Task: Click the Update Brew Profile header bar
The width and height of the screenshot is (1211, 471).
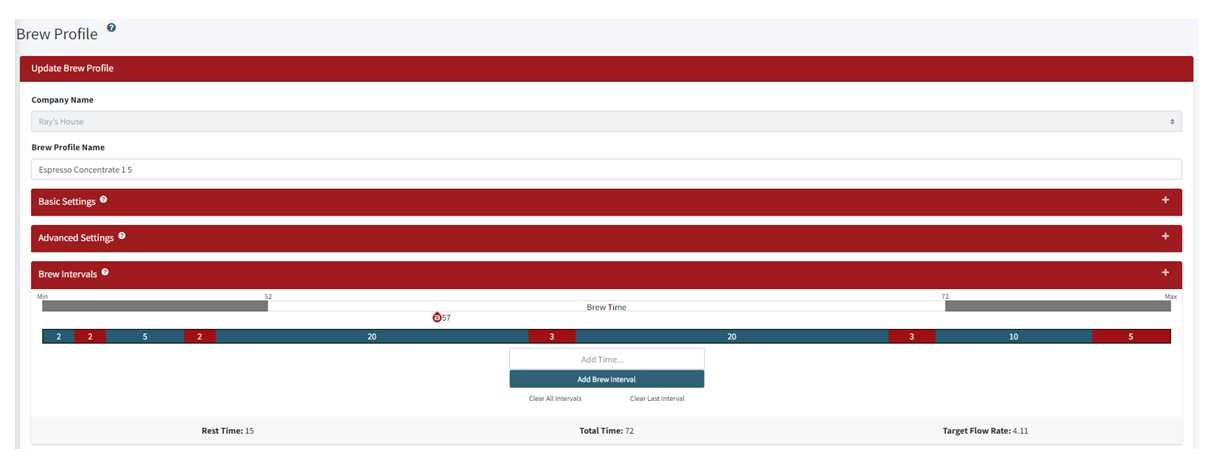Action: (606, 68)
